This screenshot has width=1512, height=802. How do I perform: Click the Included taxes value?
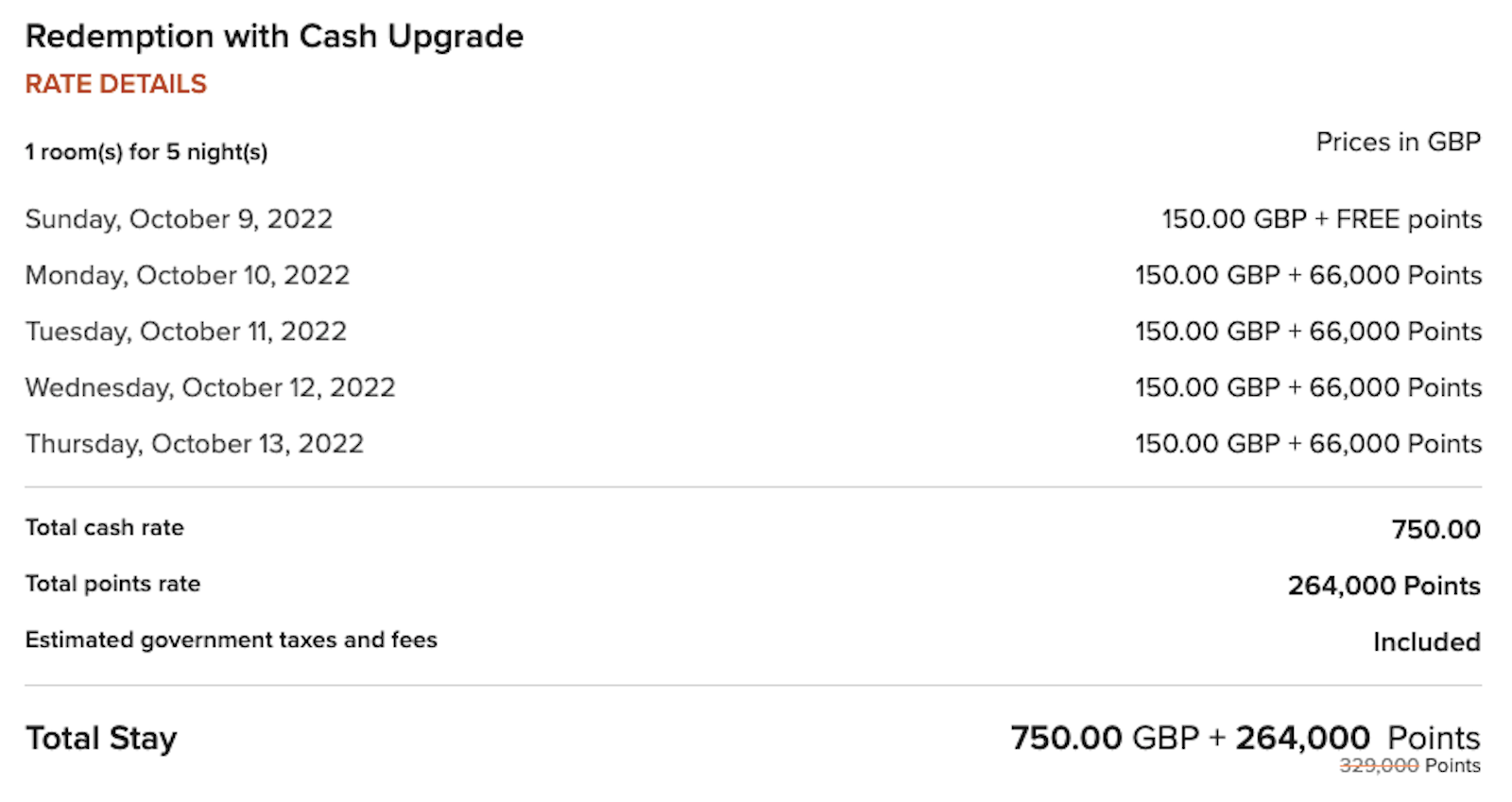click(x=1426, y=642)
